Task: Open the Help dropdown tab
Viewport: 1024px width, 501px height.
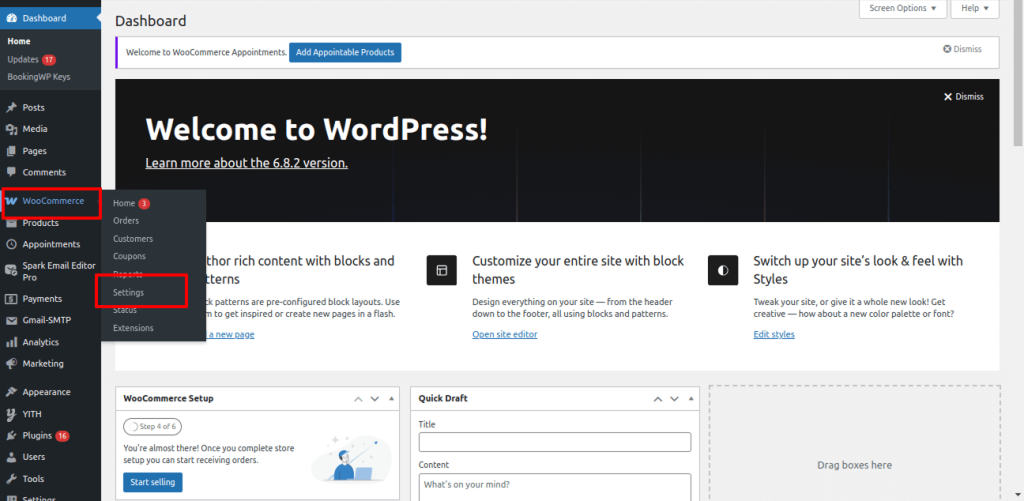Action: [975, 8]
